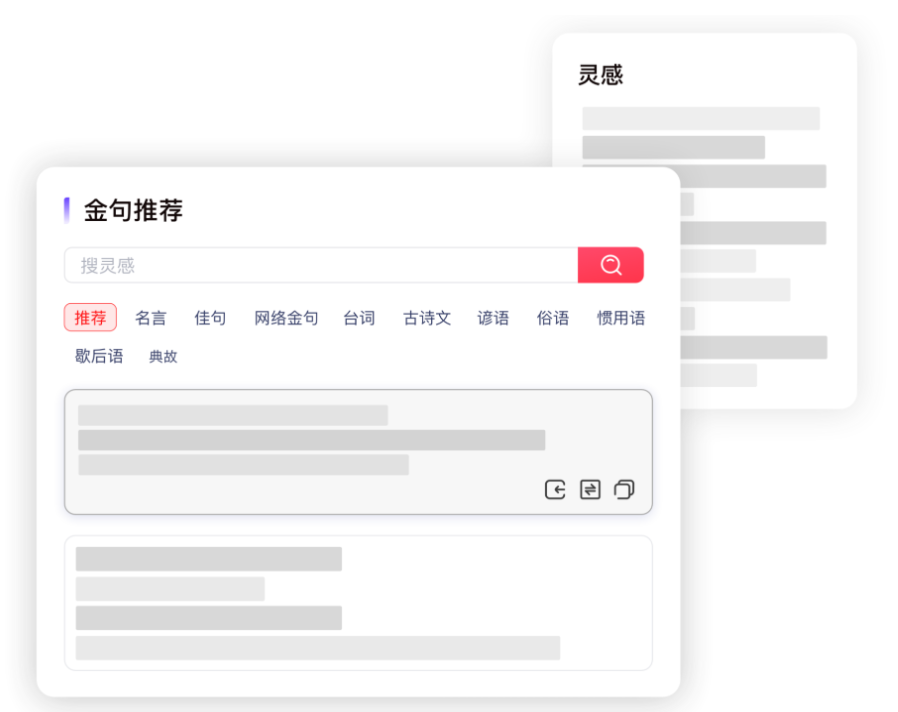Open the 佳句 category
The image size is (898, 712).
[210, 318]
